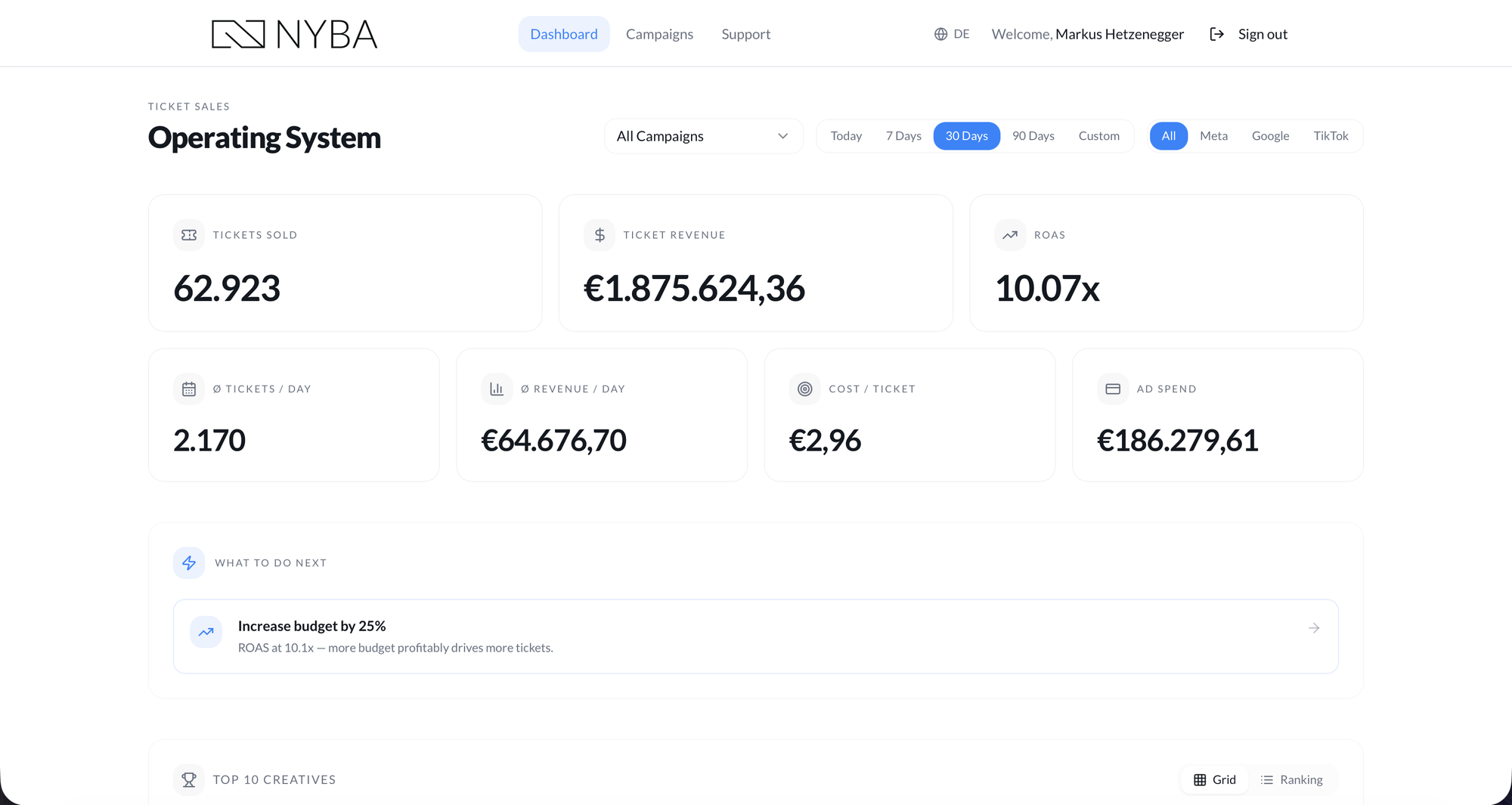Click the Cost per Ticket target icon
The image size is (1512, 805).
point(805,389)
